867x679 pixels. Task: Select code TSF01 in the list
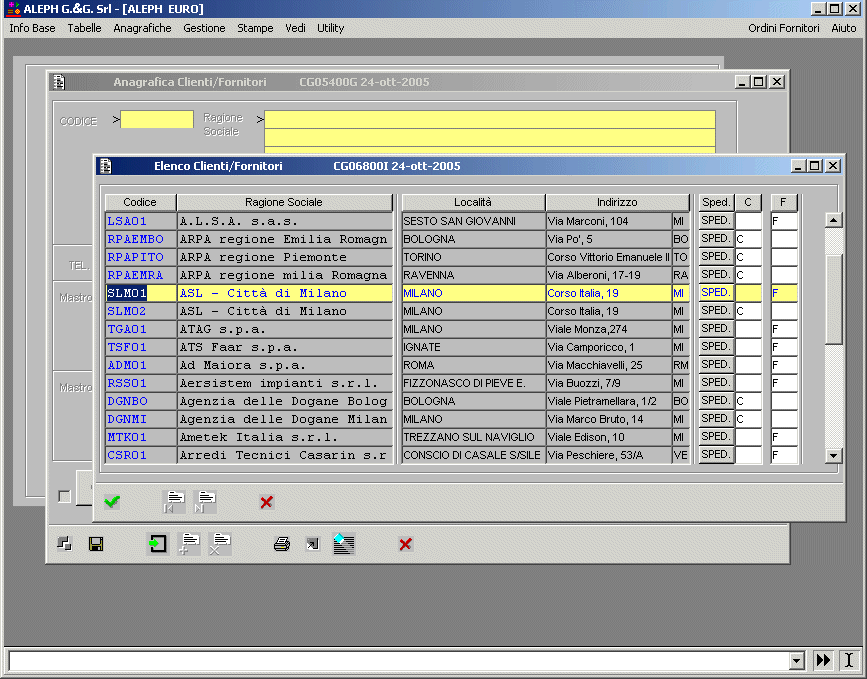(x=140, y=347)
